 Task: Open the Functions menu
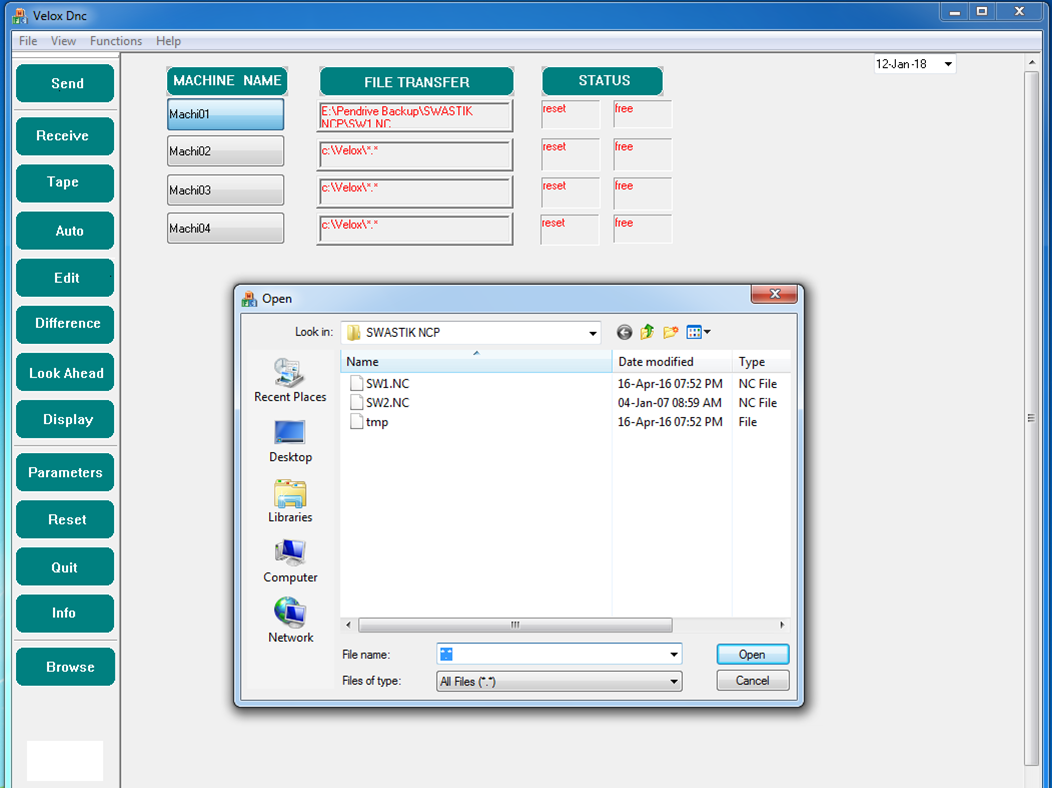pyautogui.click(x=116, y=41)
